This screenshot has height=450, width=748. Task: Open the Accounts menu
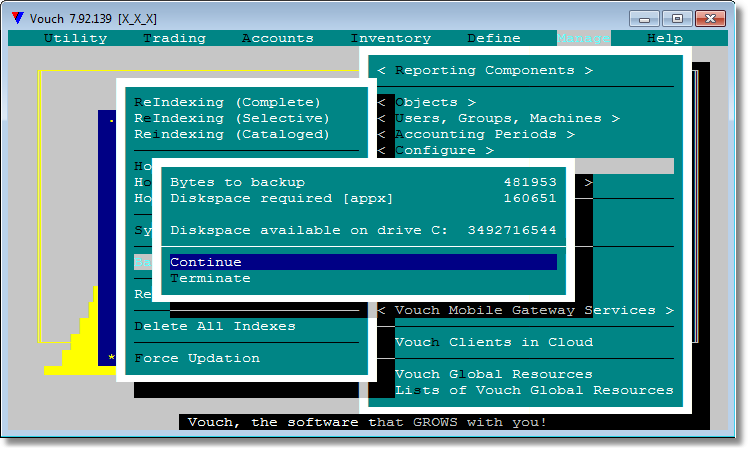coord(278,38)
